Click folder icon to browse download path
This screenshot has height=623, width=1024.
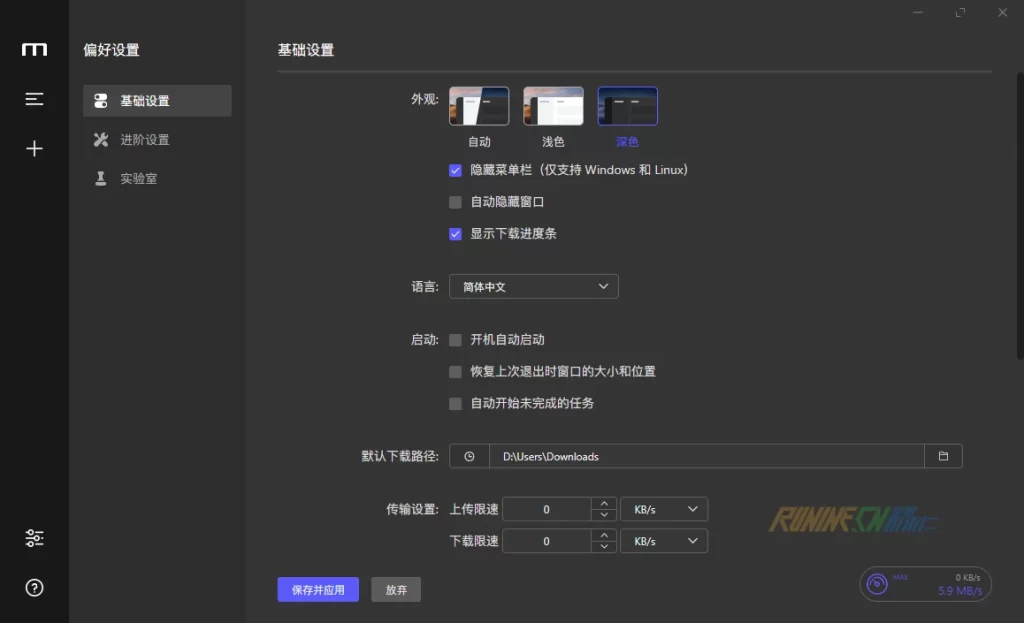coord(943,456)
